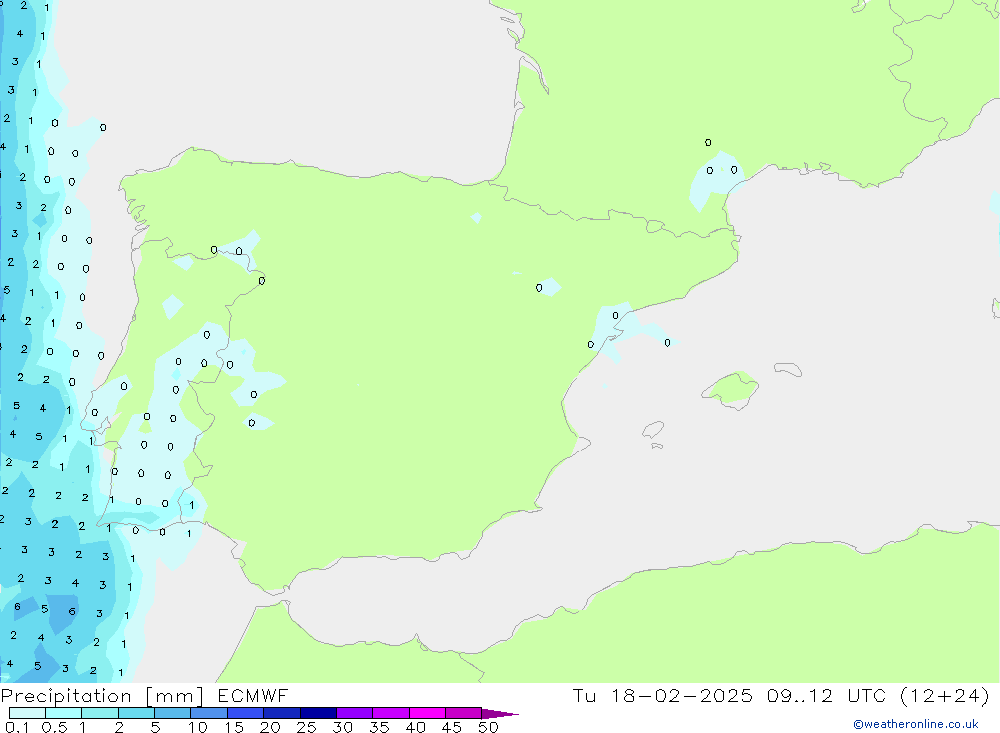Click the date "18-02-2025" text
The height and width of the screenshot is (733, 1000).
click(x=682, y=695)
